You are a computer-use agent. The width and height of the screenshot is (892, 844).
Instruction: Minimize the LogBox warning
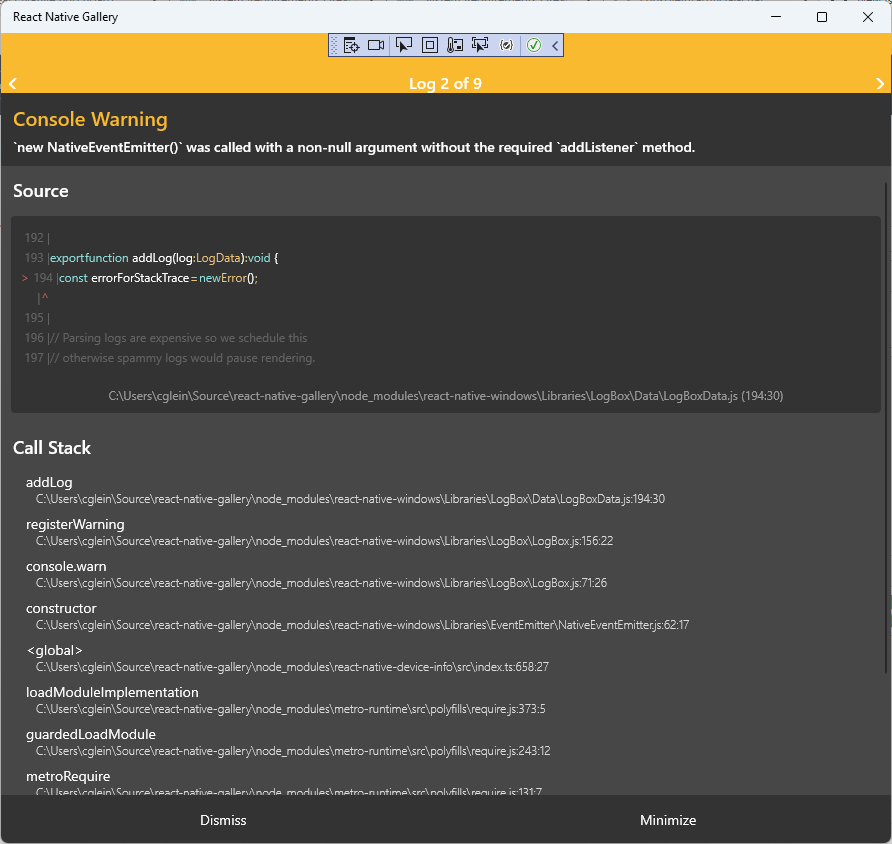668,820
